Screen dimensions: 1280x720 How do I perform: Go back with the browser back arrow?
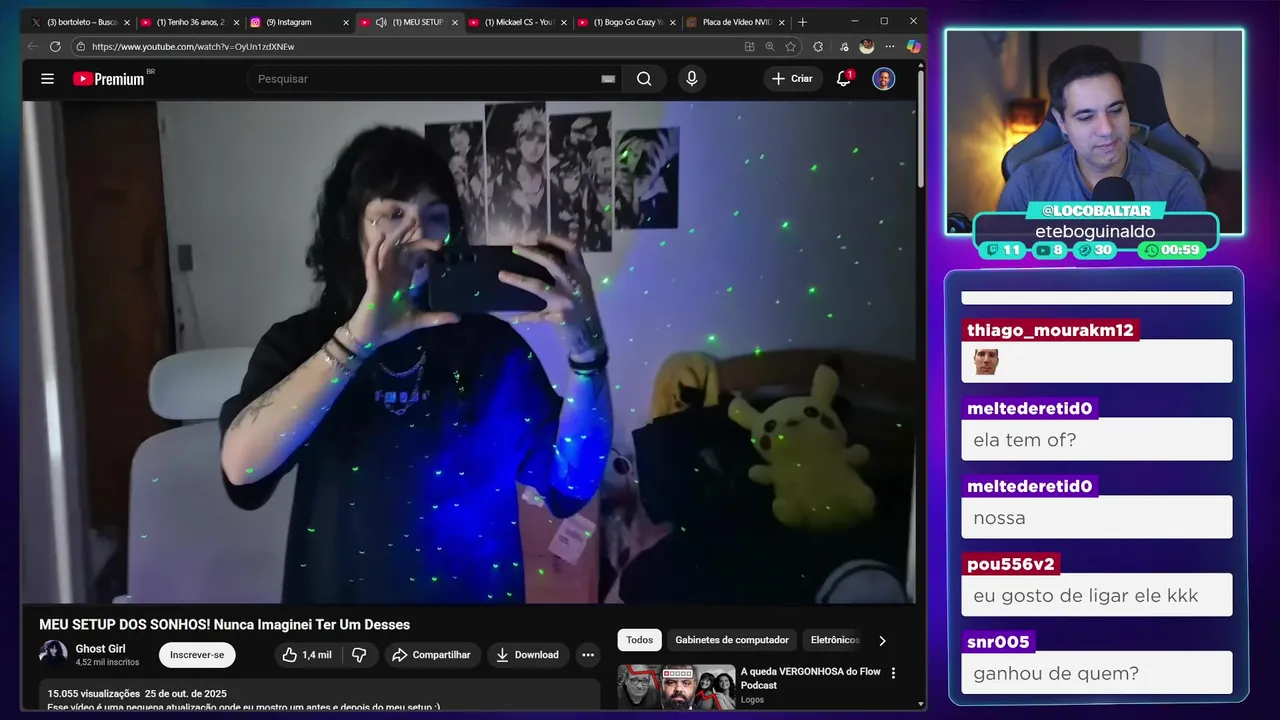[x=32, y=46]
